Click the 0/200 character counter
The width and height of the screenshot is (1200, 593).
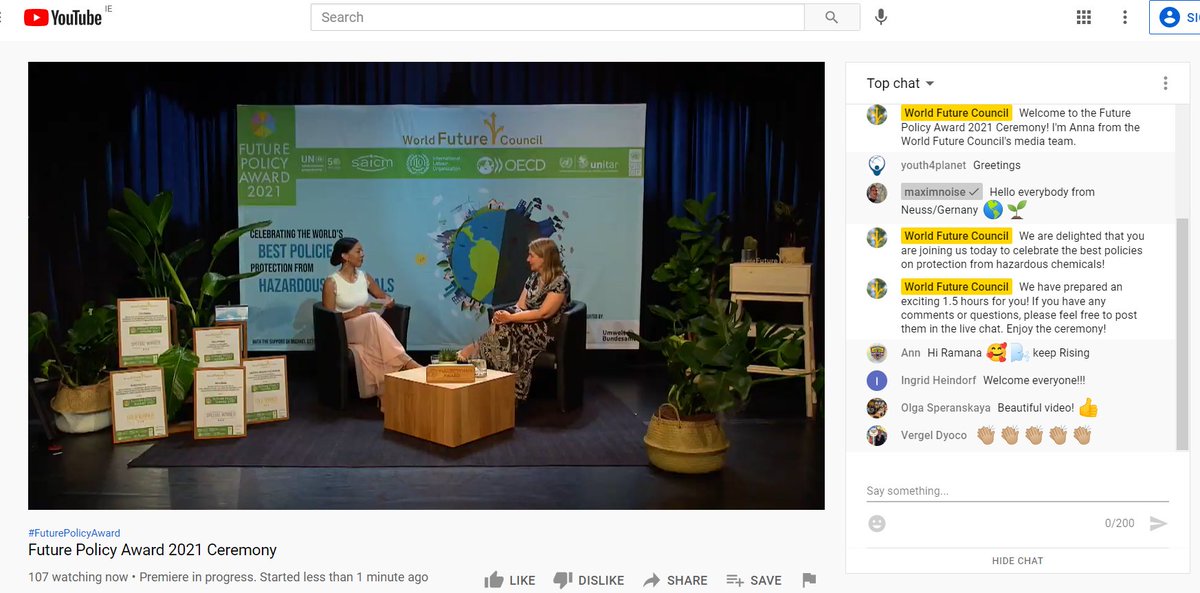click(x=1120, y=523)
